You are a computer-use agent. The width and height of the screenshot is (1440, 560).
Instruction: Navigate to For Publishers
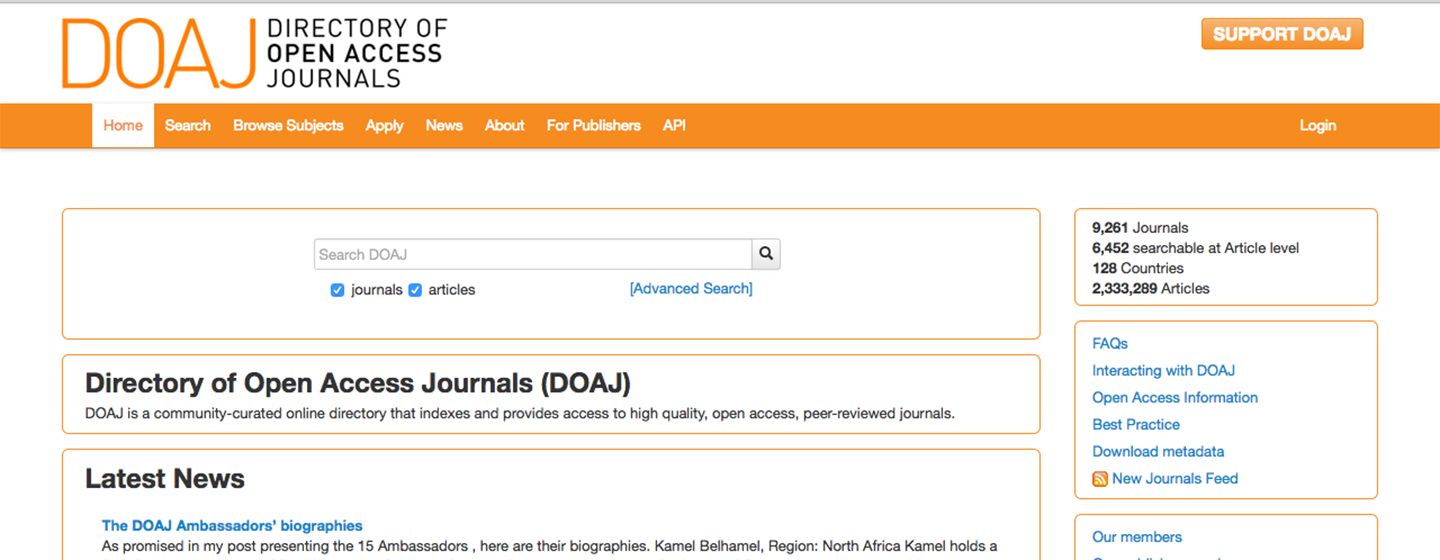click(x=593, y=125)
